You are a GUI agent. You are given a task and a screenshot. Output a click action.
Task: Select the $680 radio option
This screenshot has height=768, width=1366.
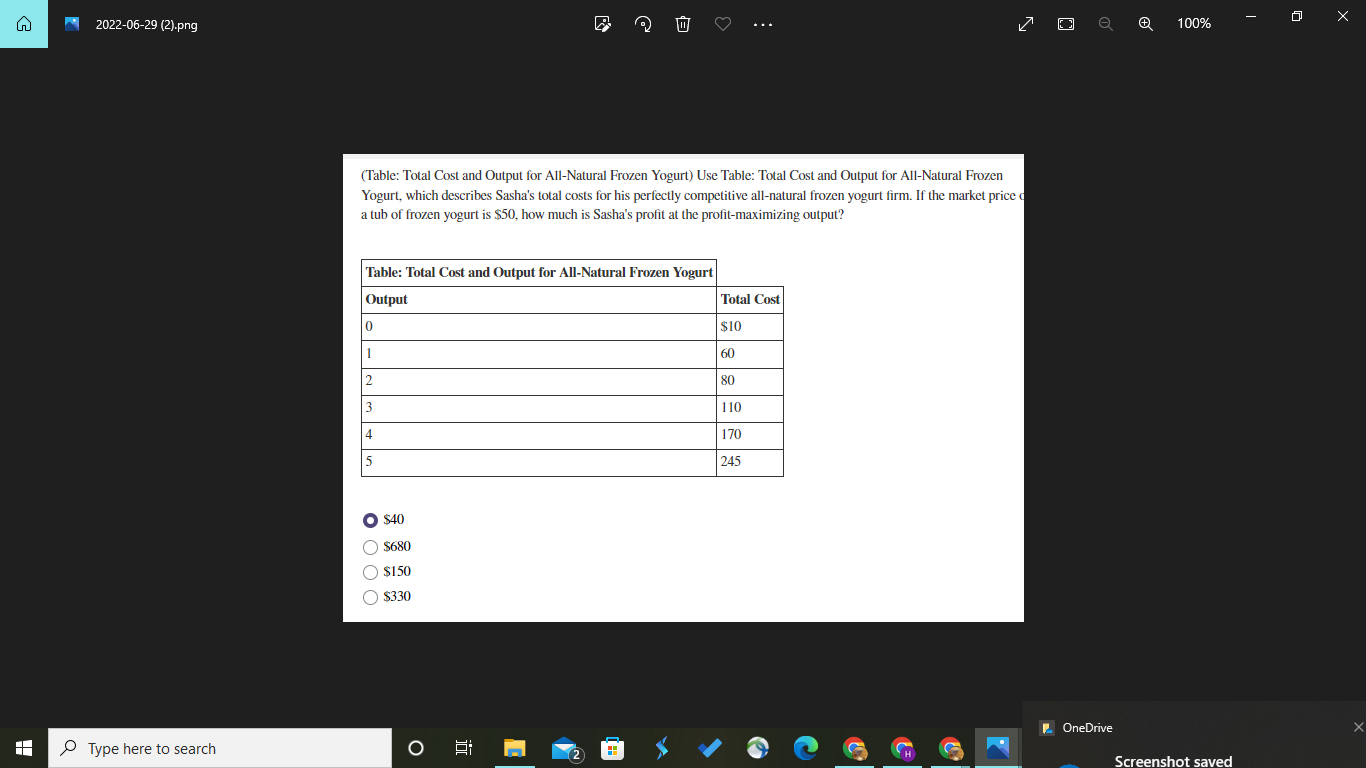coord(371,547)
